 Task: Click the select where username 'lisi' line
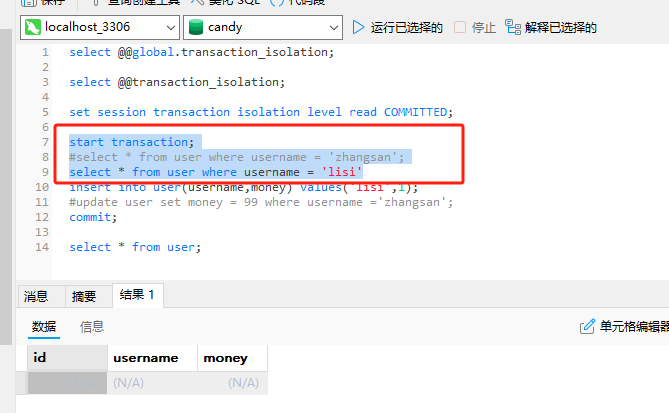pyautogui.click(x=216, y=172)
